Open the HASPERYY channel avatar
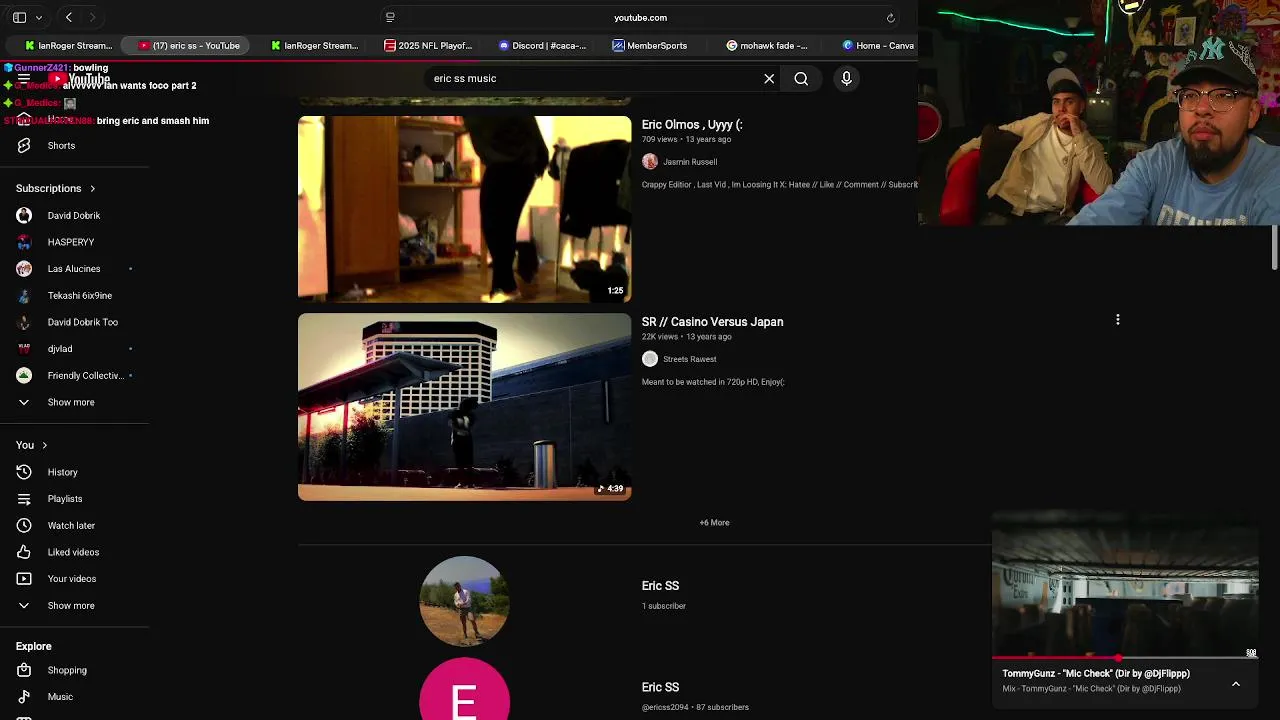This screenshot has height=720, width=1280. click(24, 242)
